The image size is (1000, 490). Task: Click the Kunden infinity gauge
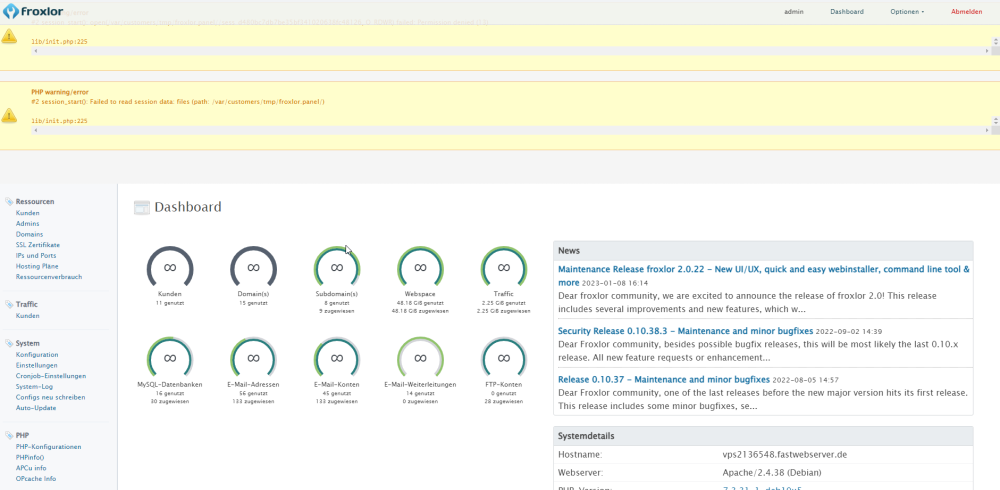(x=170, y=268)
